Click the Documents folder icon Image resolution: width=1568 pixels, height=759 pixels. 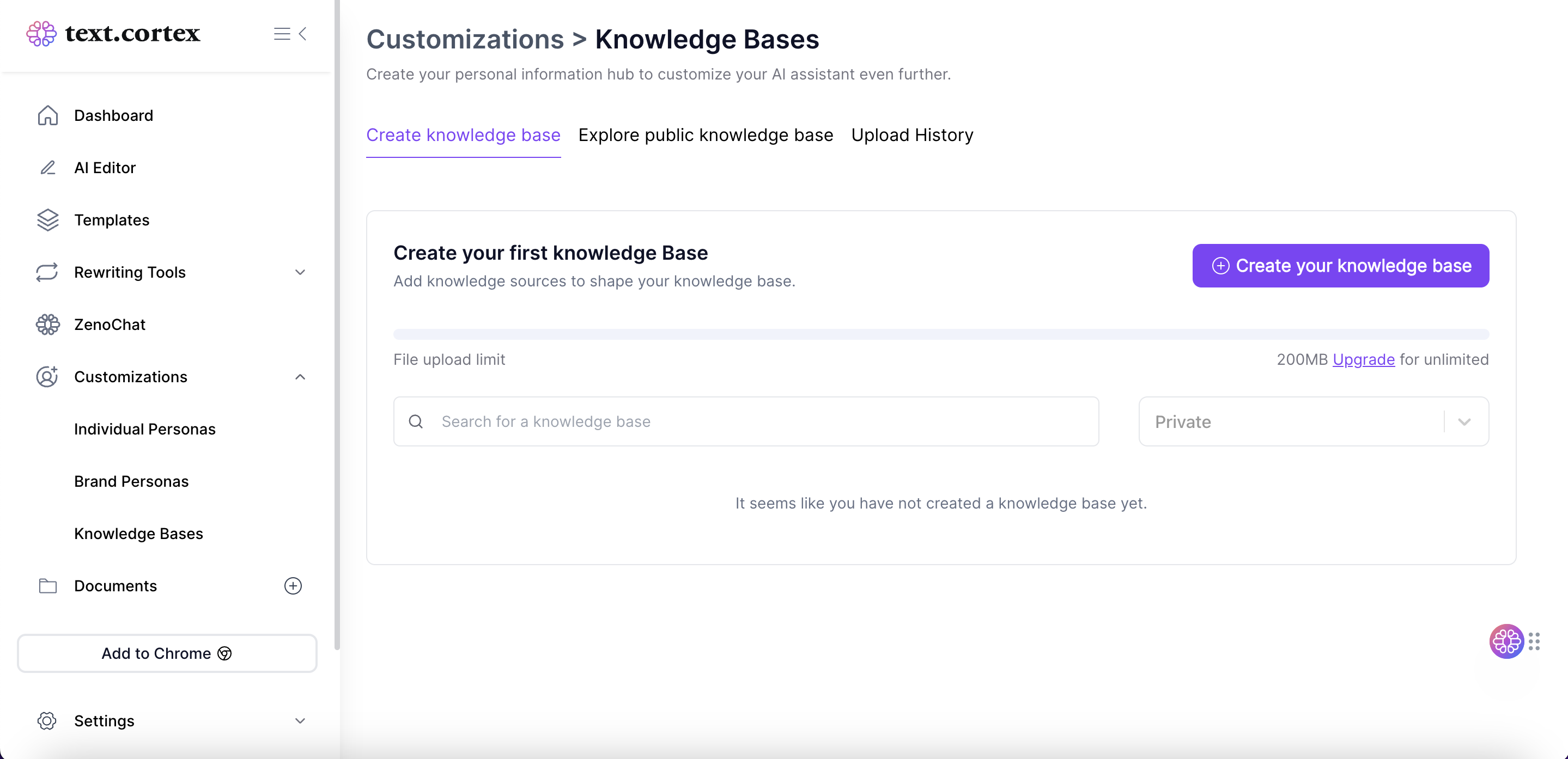click(47, 586)
